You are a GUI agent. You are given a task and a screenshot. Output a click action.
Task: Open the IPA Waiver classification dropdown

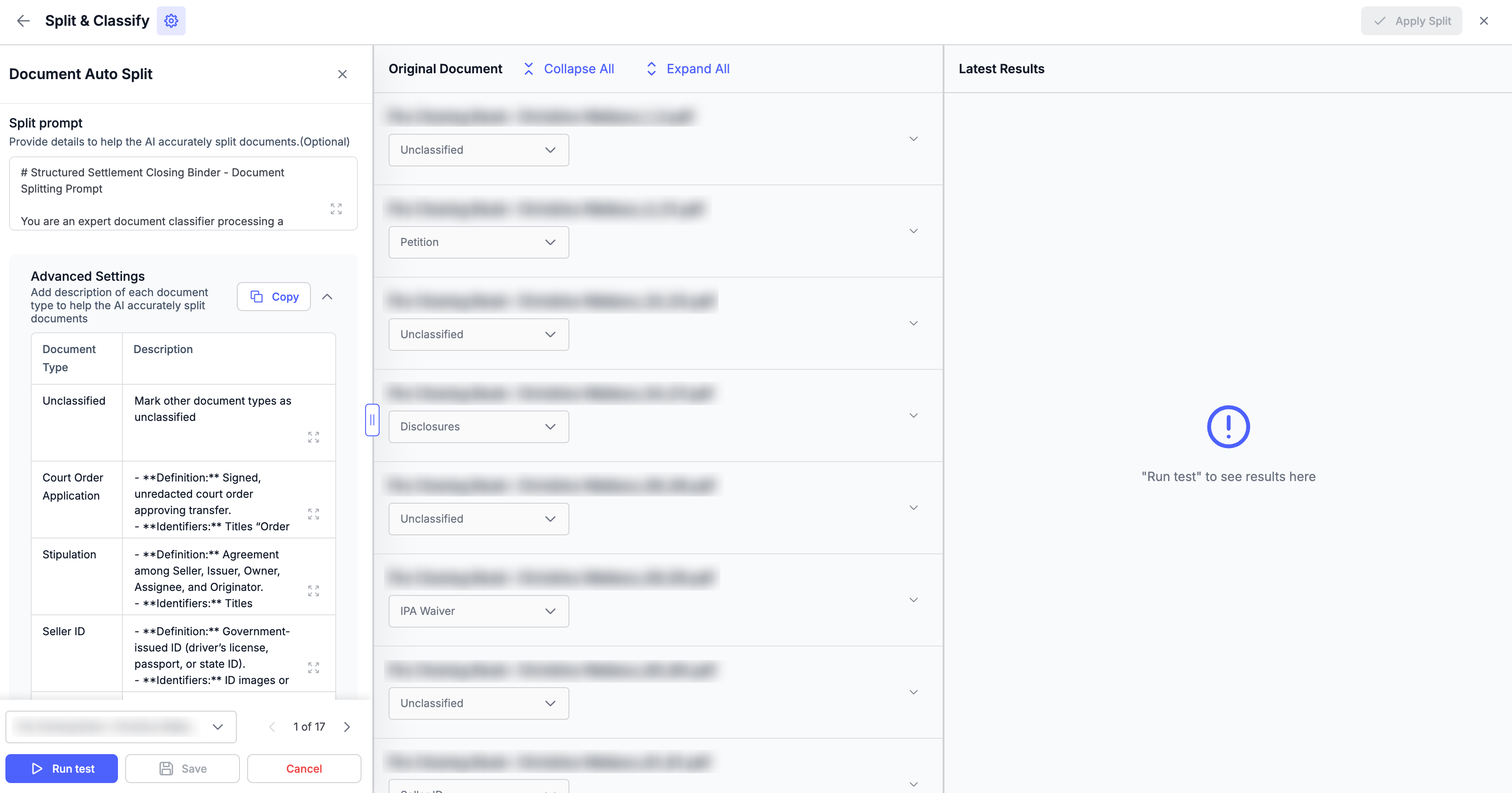pos(479,611)
